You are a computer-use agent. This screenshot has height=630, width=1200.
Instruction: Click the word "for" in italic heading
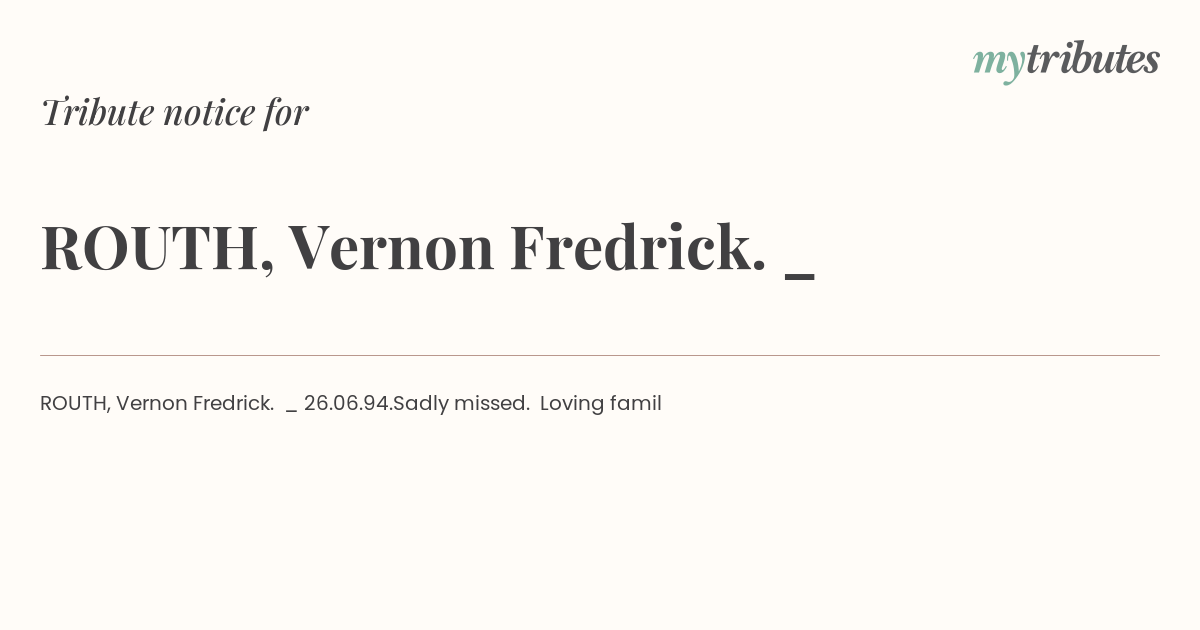click(287, 113)
